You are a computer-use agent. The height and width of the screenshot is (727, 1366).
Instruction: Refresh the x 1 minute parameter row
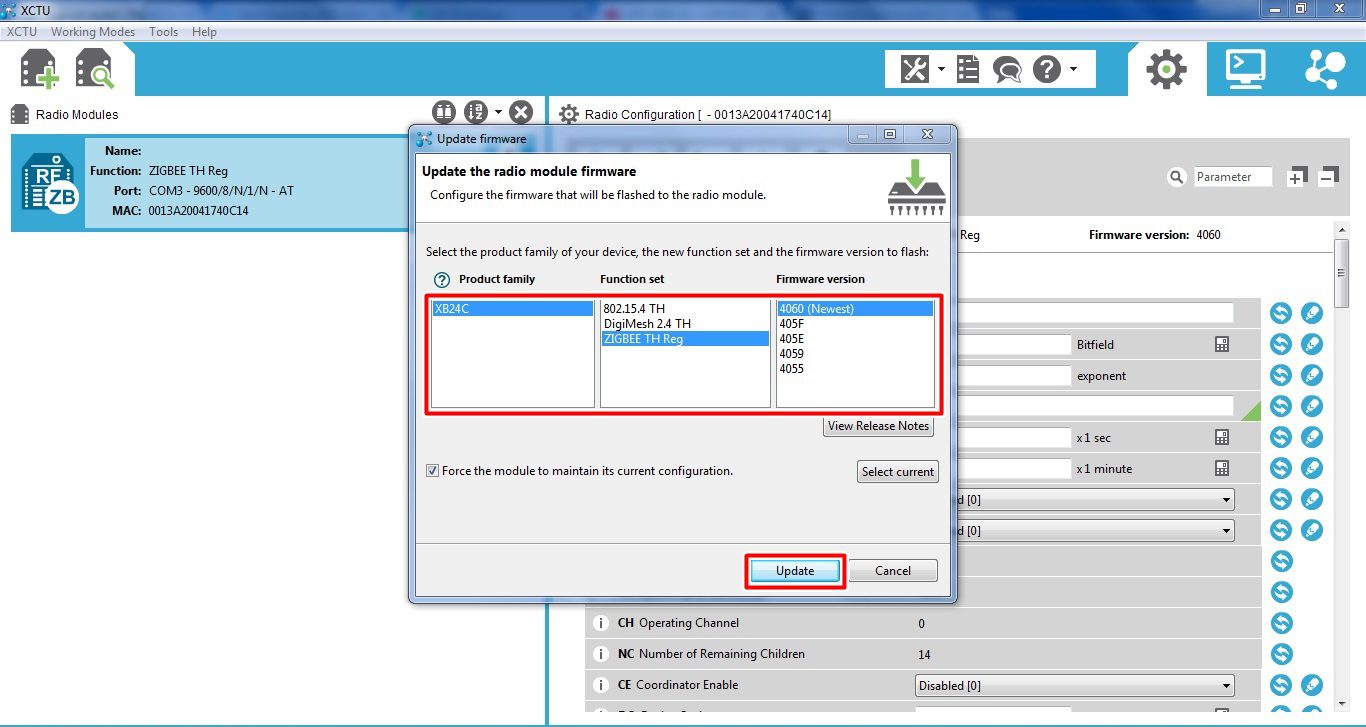point(1281,468)
